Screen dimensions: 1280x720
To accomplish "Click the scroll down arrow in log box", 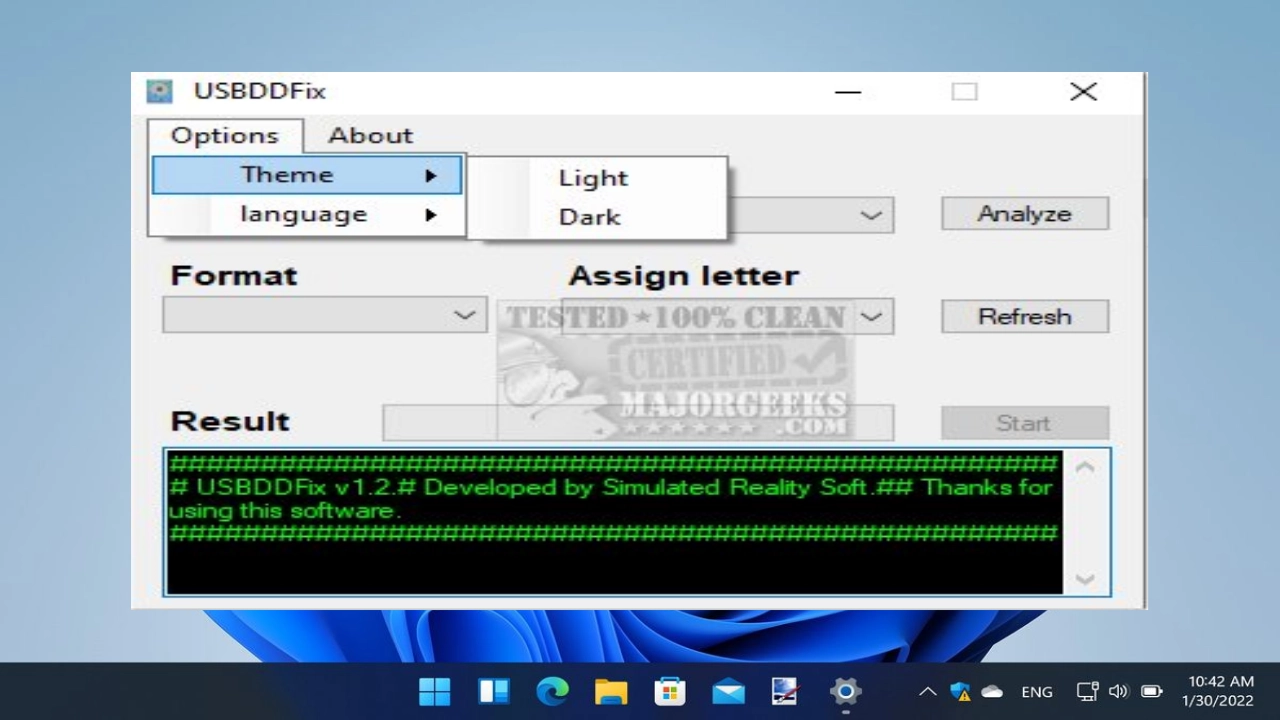I will (x=1085, y=579).
